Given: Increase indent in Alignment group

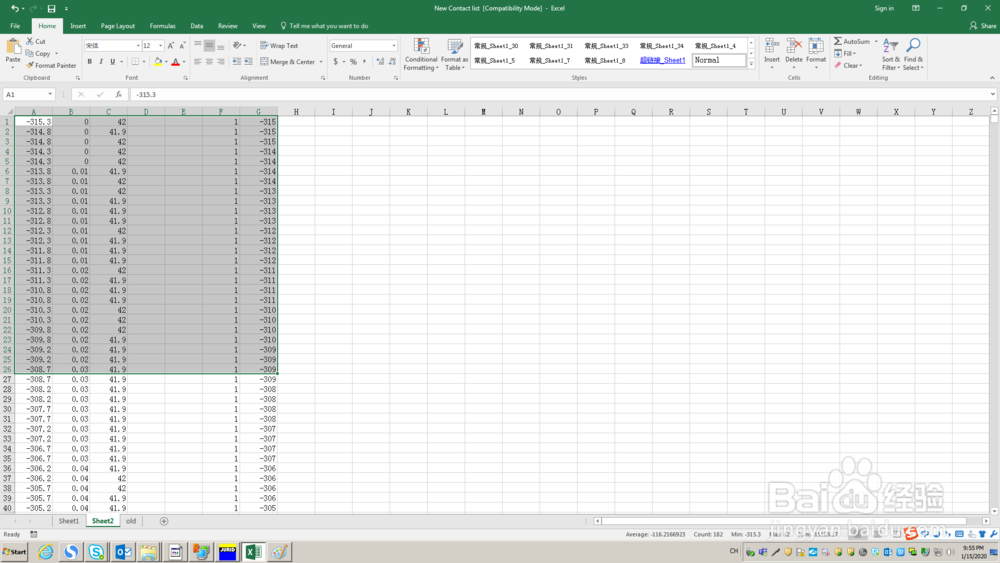Looking at the screenshot, I should [x=248, y=62].
